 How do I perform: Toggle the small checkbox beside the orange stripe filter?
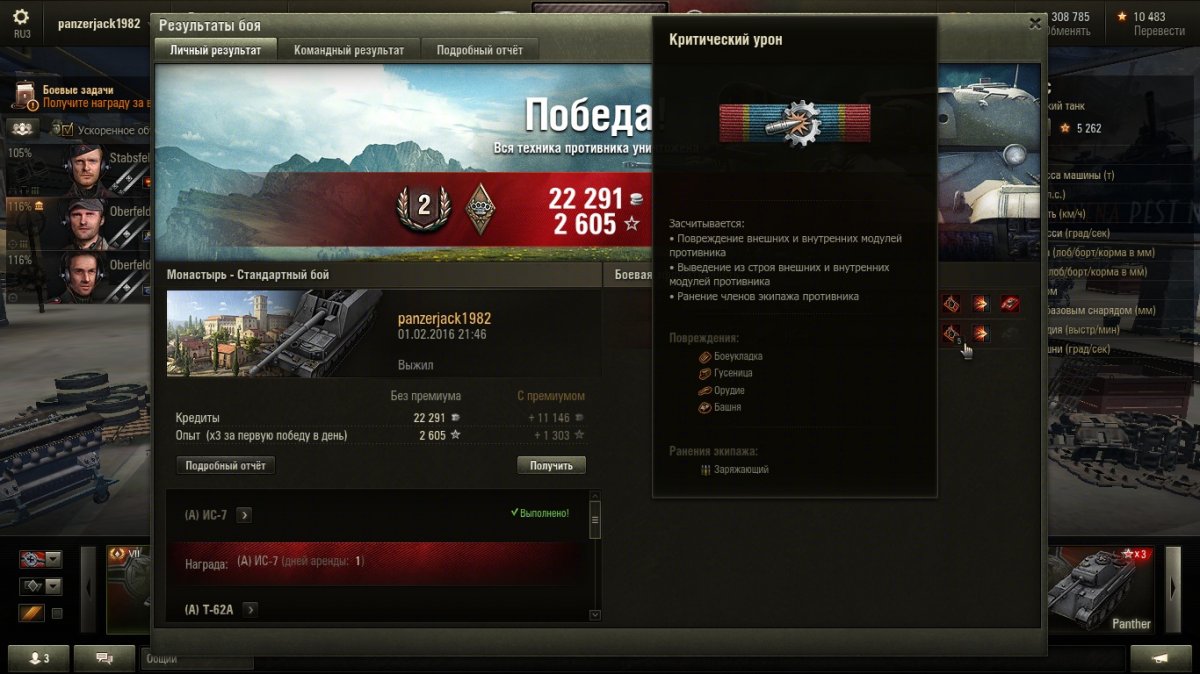point(57,614)
